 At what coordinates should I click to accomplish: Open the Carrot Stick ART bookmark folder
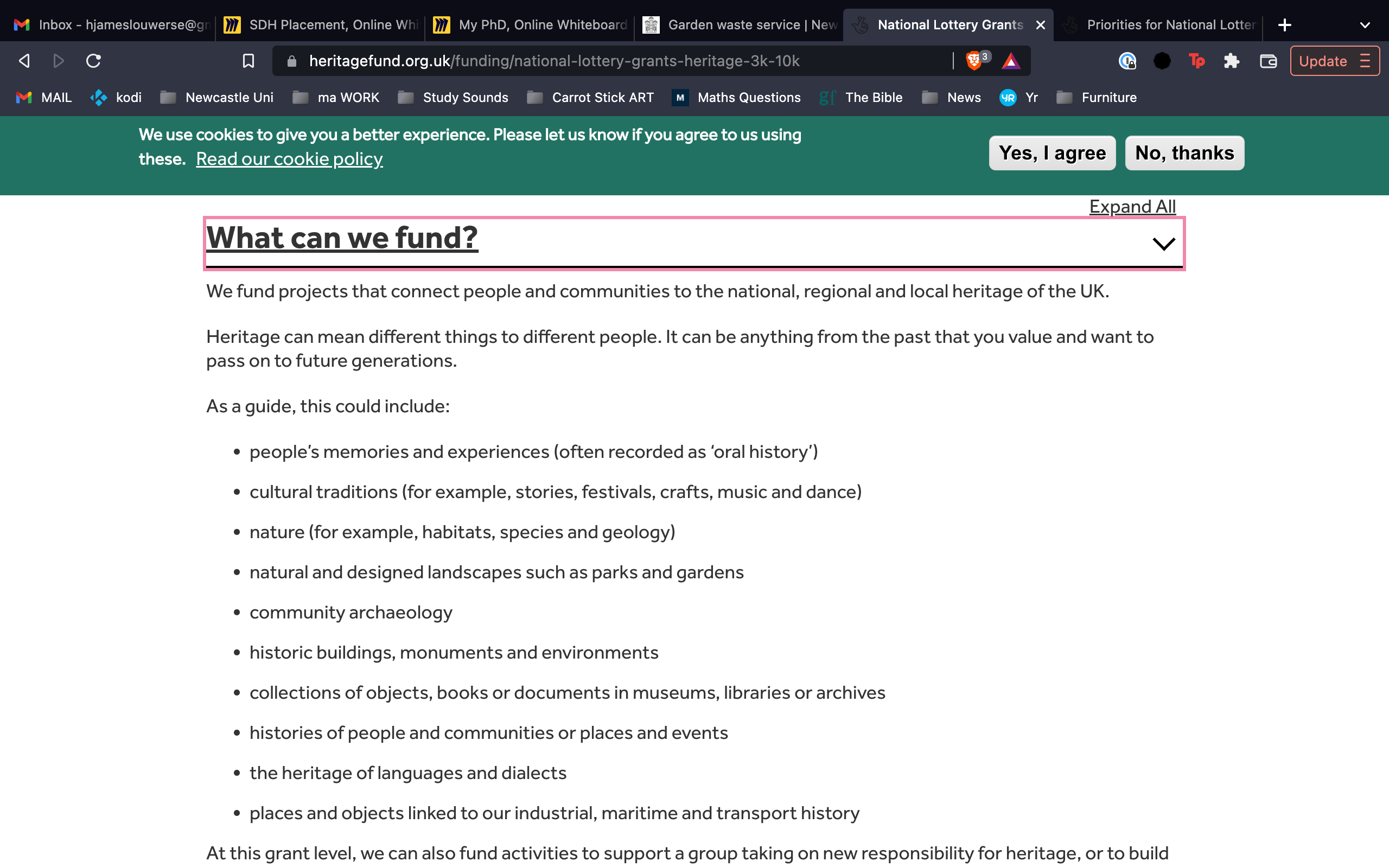(590, 98)
